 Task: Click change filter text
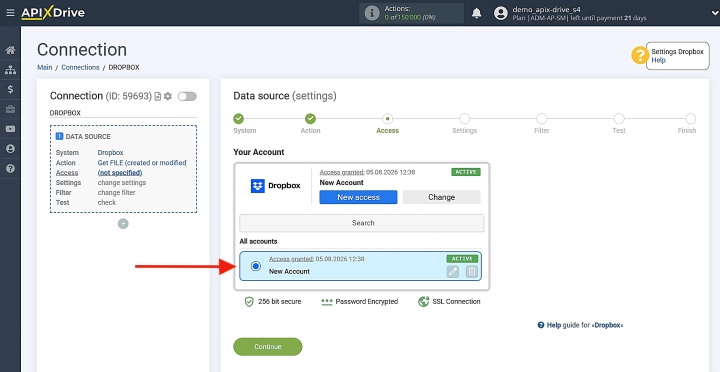click(116, 192)
